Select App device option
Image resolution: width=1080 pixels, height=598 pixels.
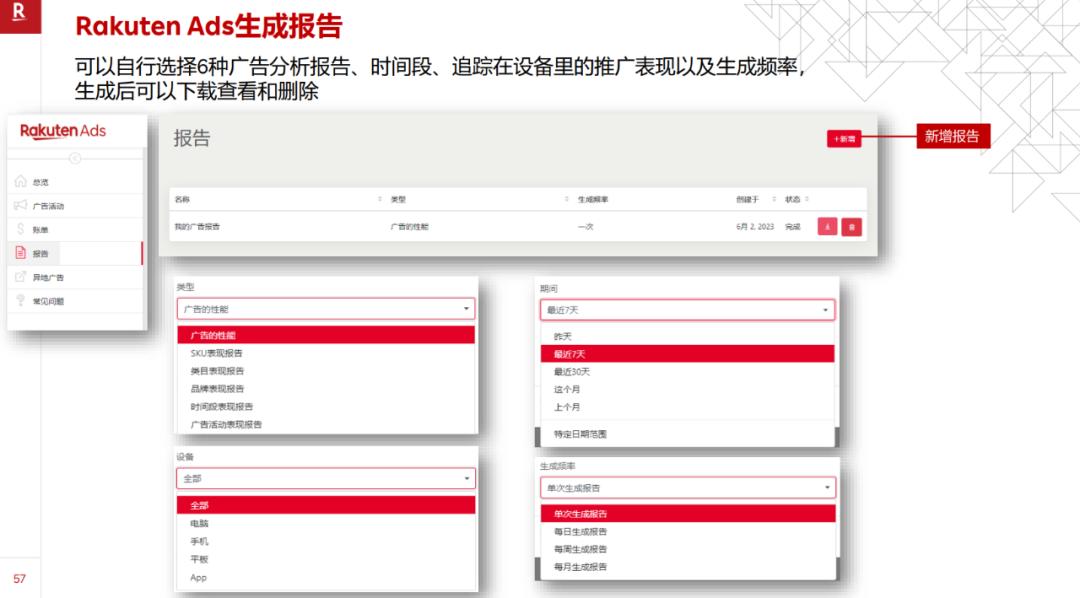(326, 577)
